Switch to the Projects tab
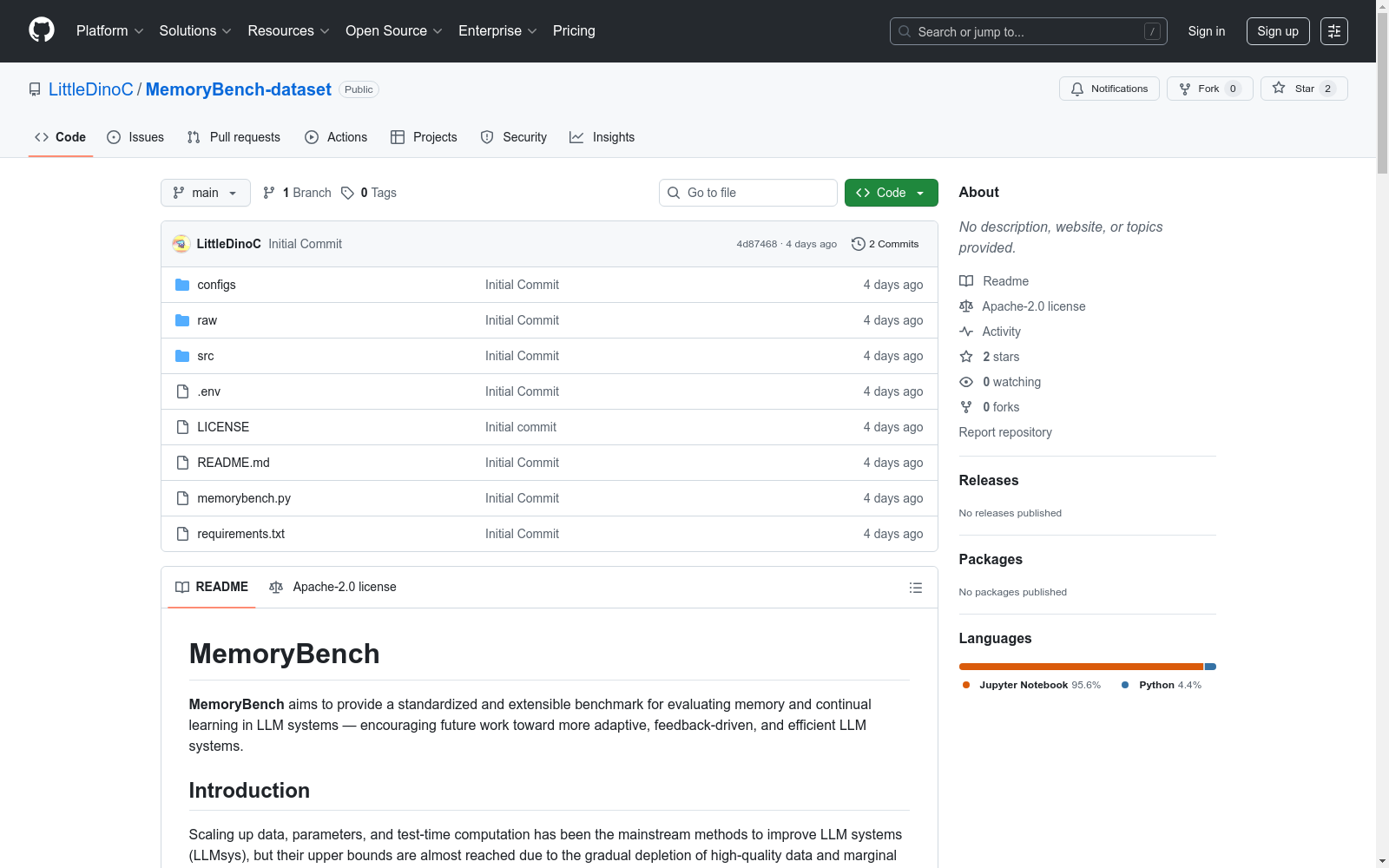This screenshot has height=868, width=1389. point(424,137)
